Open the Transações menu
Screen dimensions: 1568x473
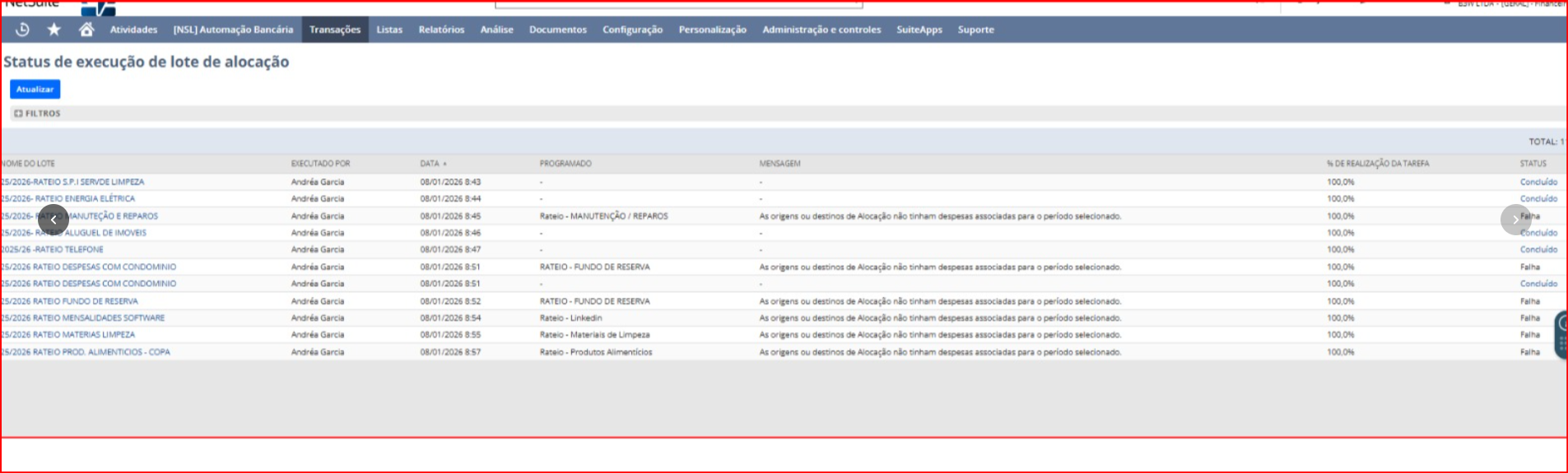(334, 30)
